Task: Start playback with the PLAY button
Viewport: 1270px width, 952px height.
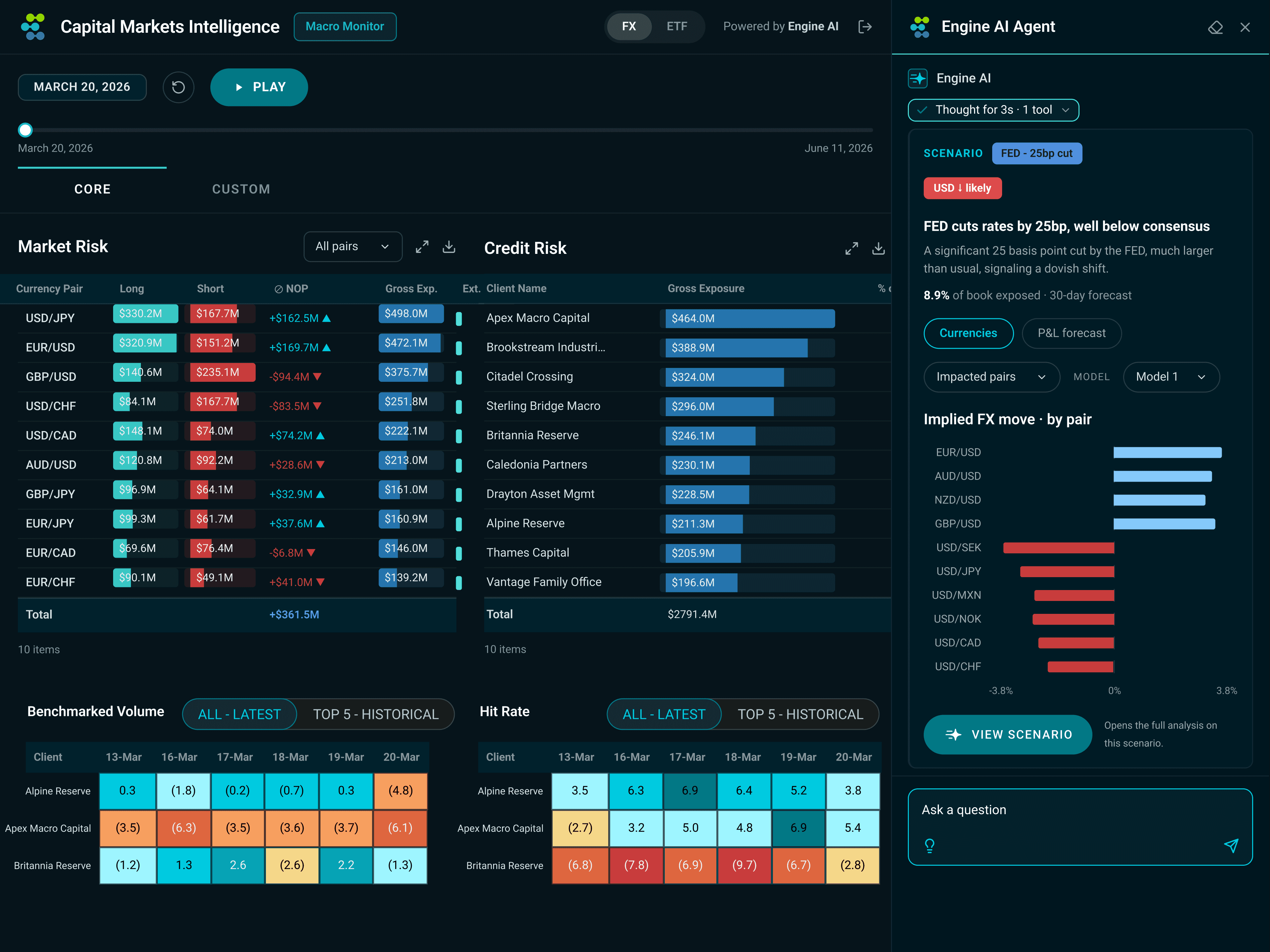Action: (x=259, y=87)
